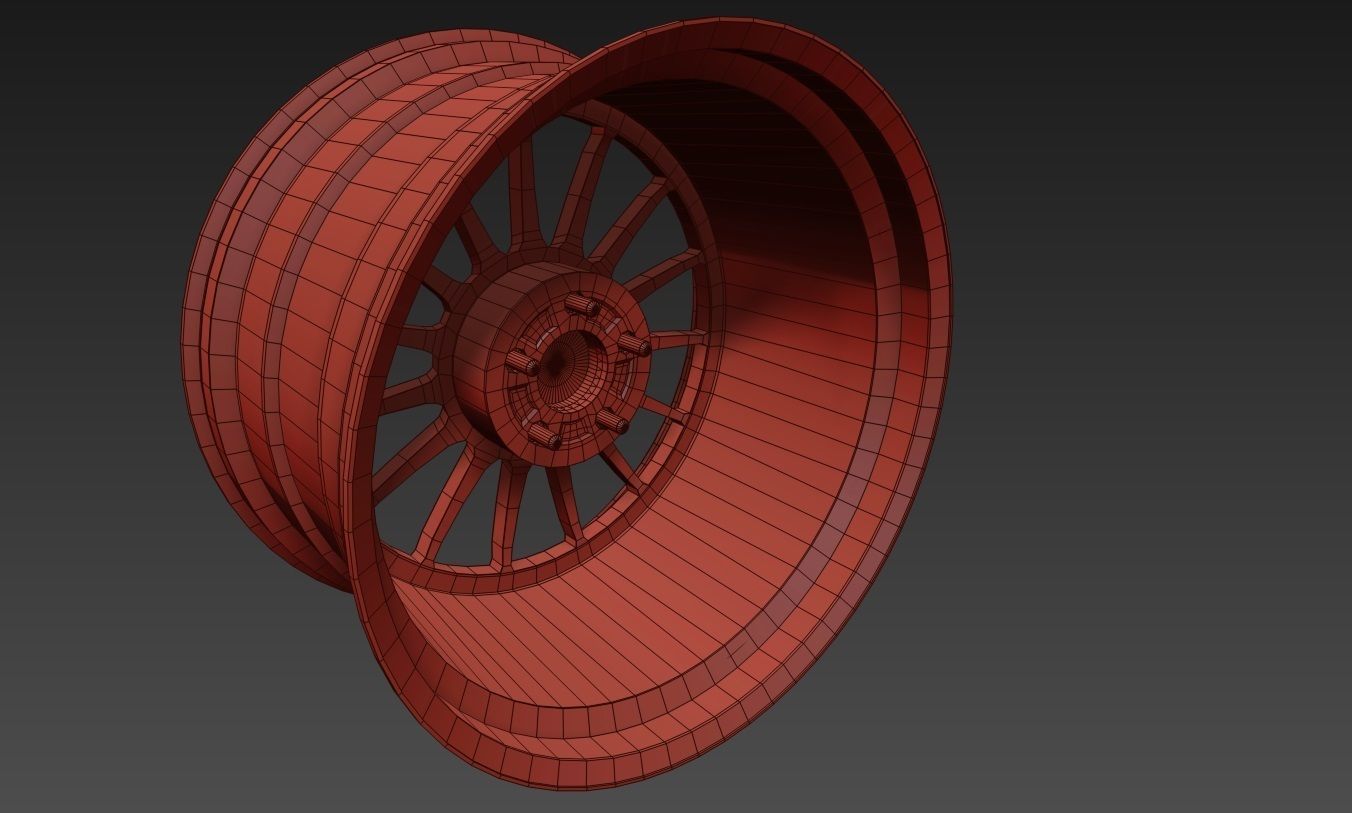Click the right lug stud on the hub
The image size is (1352, 813).
pos(632,345)
